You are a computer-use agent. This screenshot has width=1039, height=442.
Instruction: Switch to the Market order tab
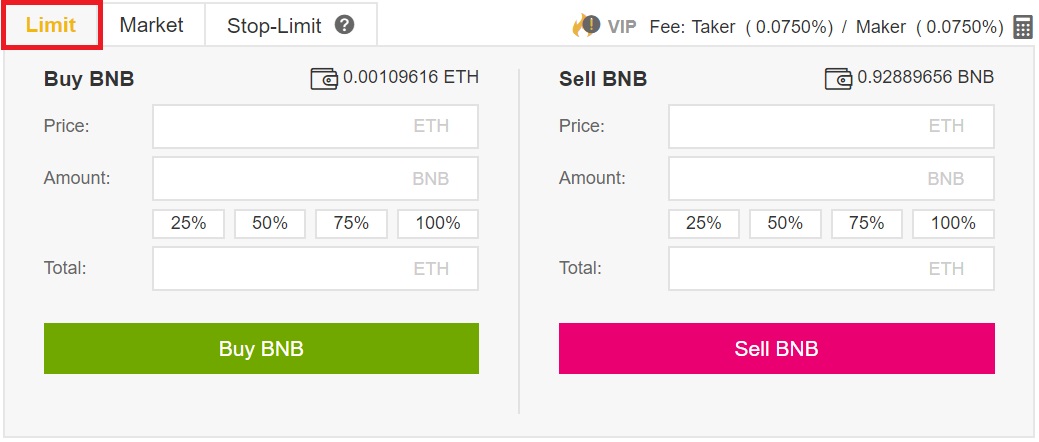[x=152, y=25]
